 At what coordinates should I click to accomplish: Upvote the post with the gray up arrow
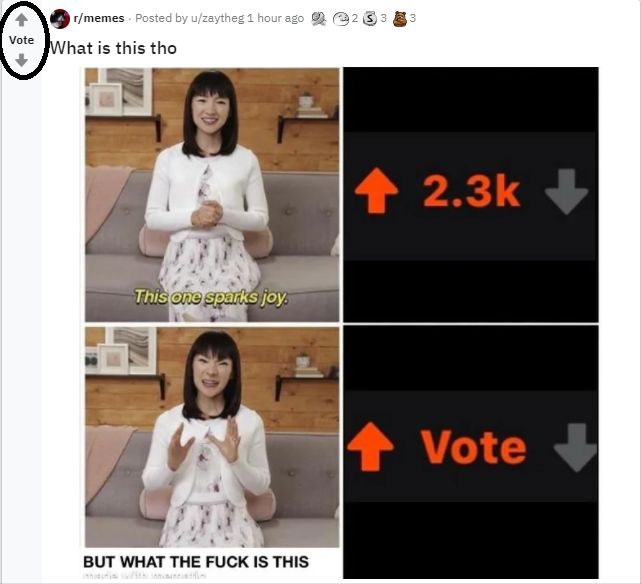point(22,20)
